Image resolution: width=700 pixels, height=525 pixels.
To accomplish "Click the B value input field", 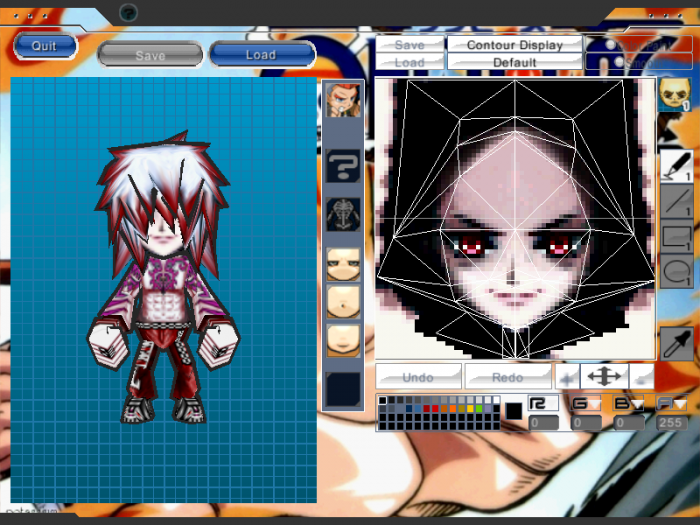I will (x=629, y=422).
